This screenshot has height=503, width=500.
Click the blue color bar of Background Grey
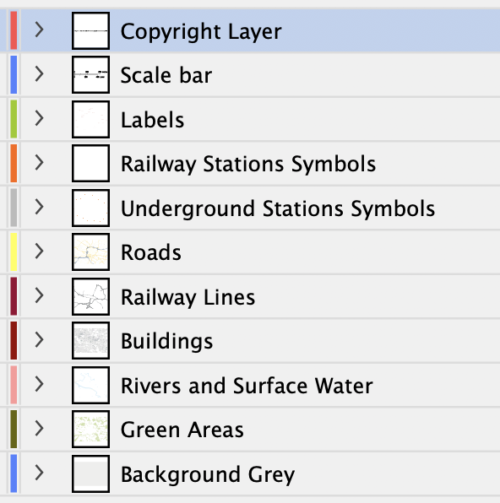14,474
